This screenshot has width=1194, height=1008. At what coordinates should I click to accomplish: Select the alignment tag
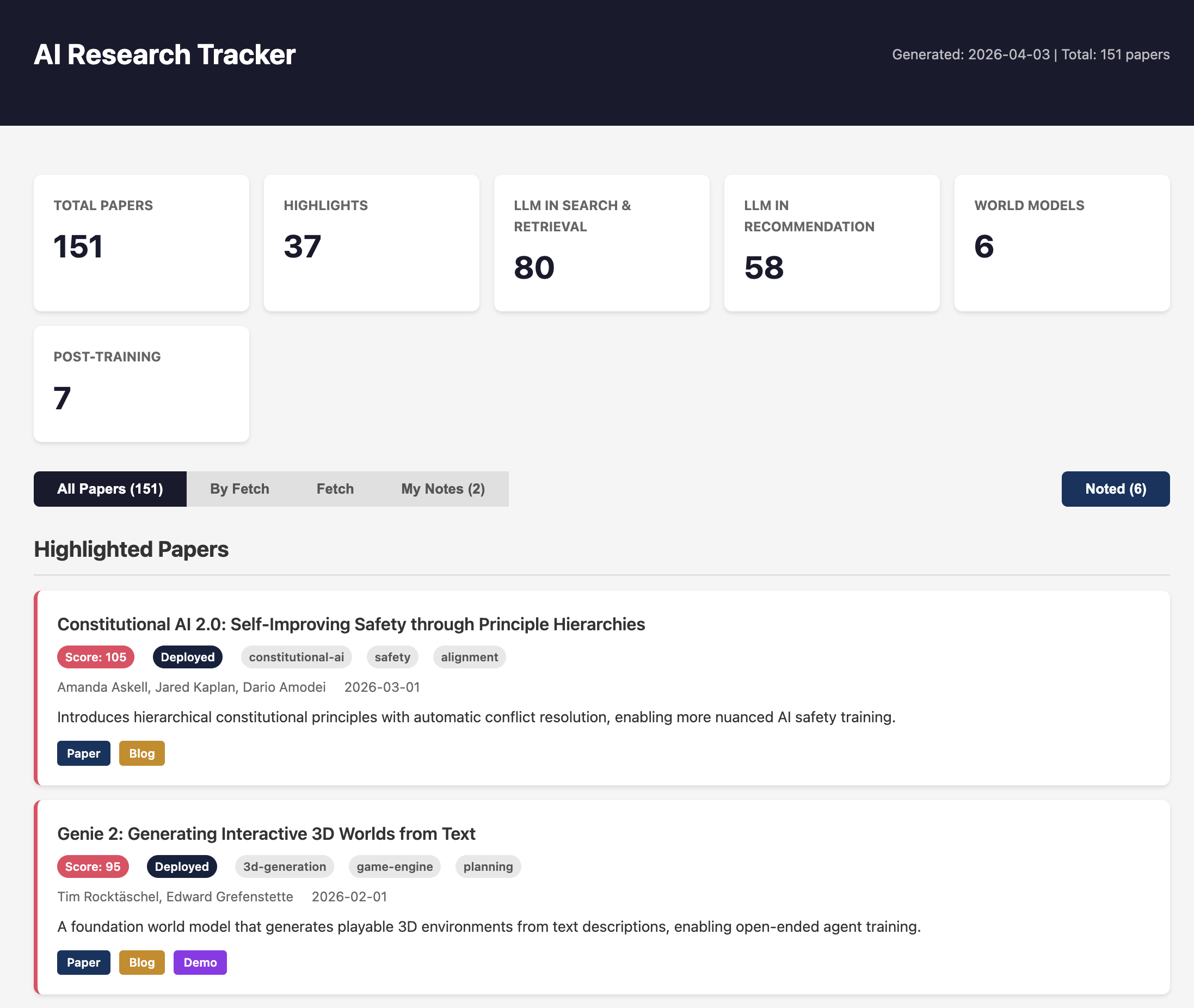tap(469, 657)
